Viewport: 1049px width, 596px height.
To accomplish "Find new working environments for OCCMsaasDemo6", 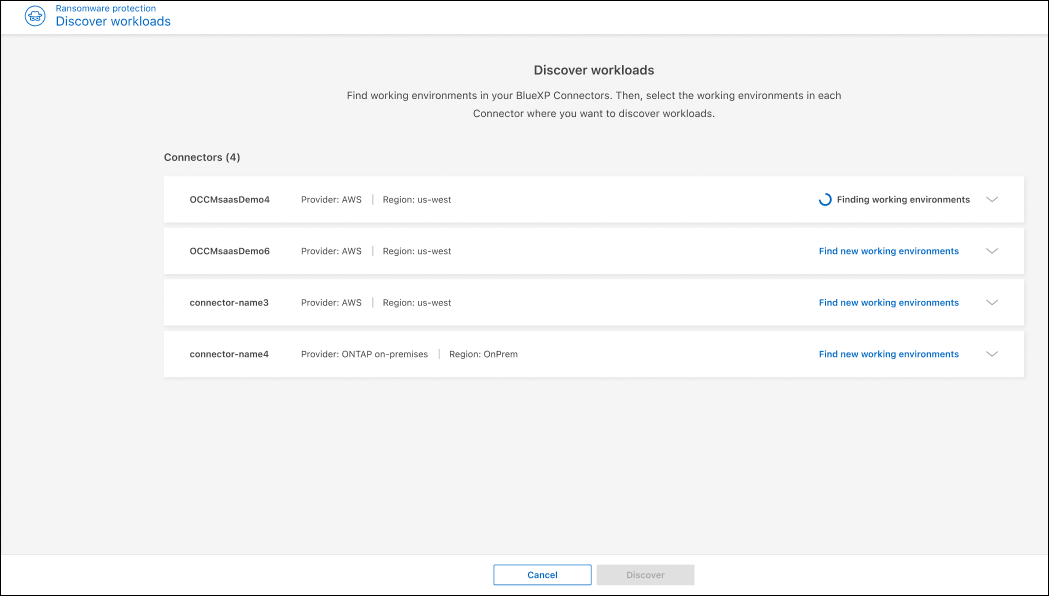I will 888,251.
